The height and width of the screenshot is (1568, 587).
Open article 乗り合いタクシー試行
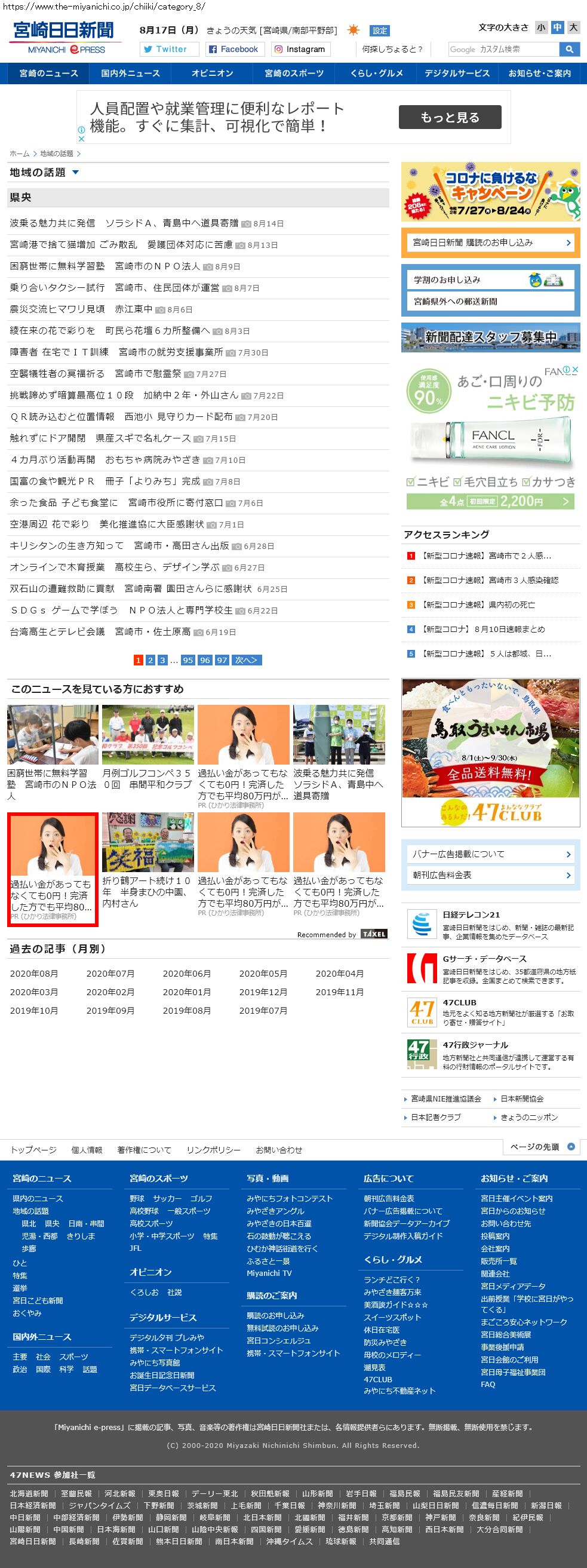115,287
